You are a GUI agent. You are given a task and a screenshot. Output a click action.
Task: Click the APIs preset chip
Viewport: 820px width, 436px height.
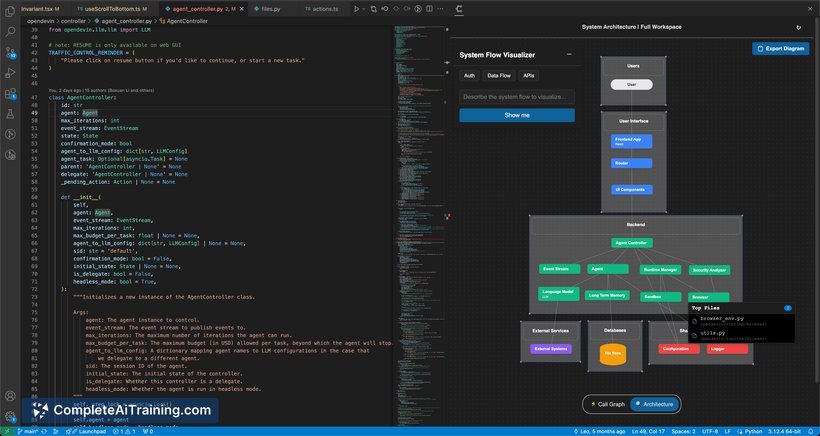coord(528,75)
